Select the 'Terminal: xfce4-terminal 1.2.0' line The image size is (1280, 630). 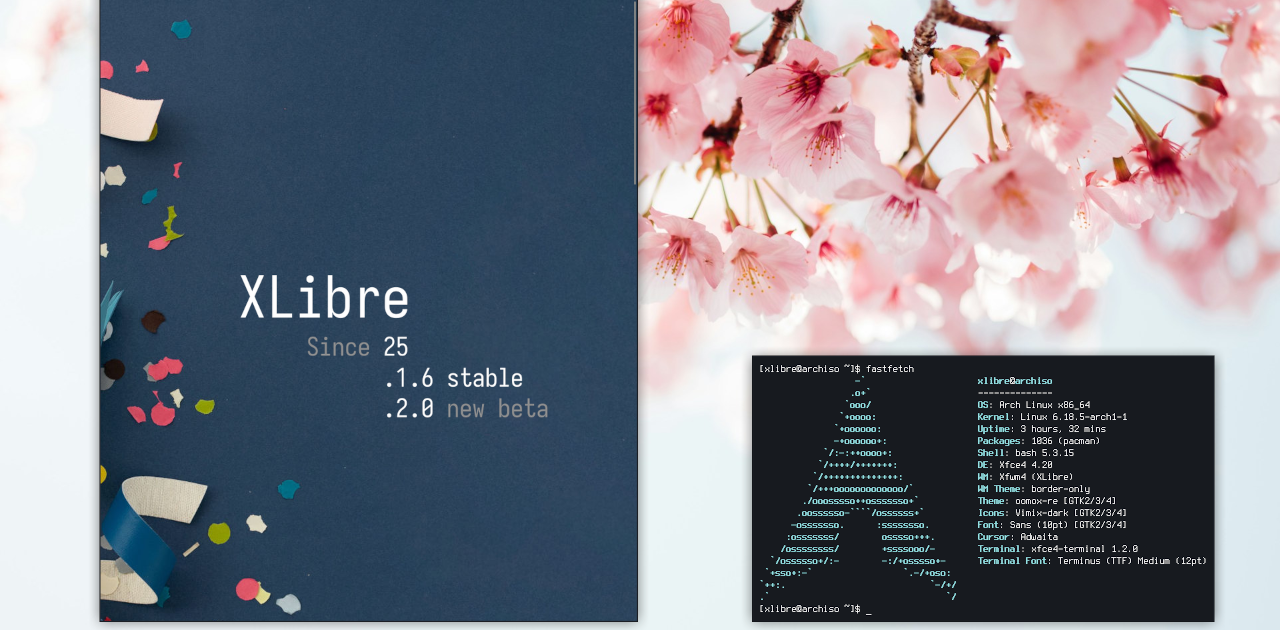coord(1058,549)
